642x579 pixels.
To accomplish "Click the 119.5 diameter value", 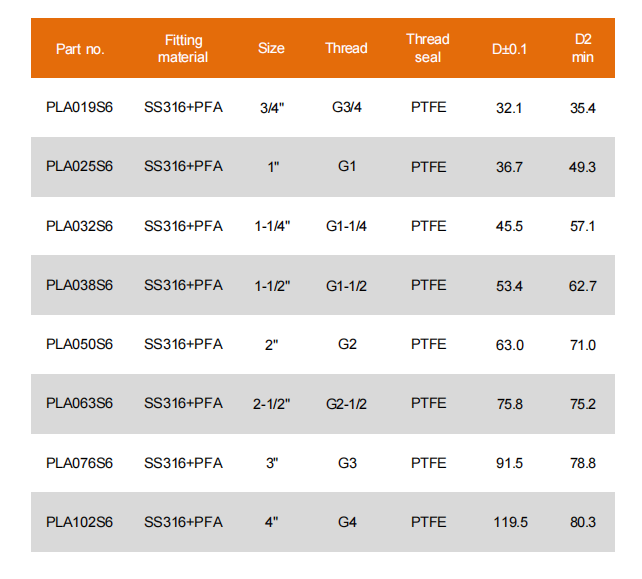I will coord(510,522).
